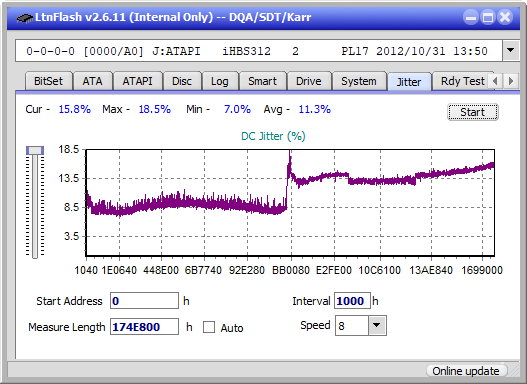
Task: Minimize the LtnFlash window
Action: (471, 17)
